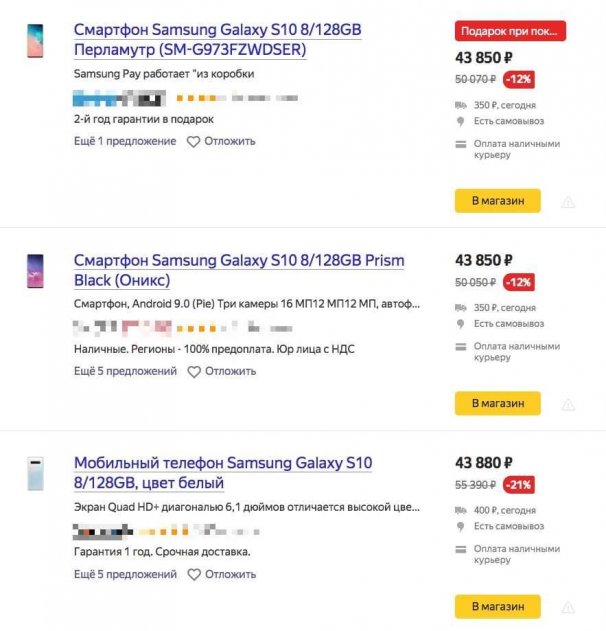Viewport: 606px width, 631px height.
Task: Expand 'Ещё 5 предложений' under the Prism Black phone
Action: point(125,371)
